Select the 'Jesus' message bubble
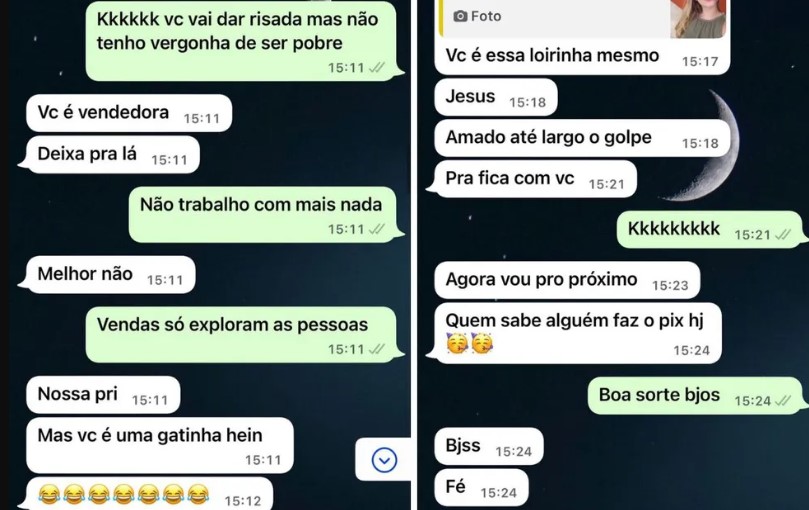This screenshot has width=809, height=510. [496, 97]
